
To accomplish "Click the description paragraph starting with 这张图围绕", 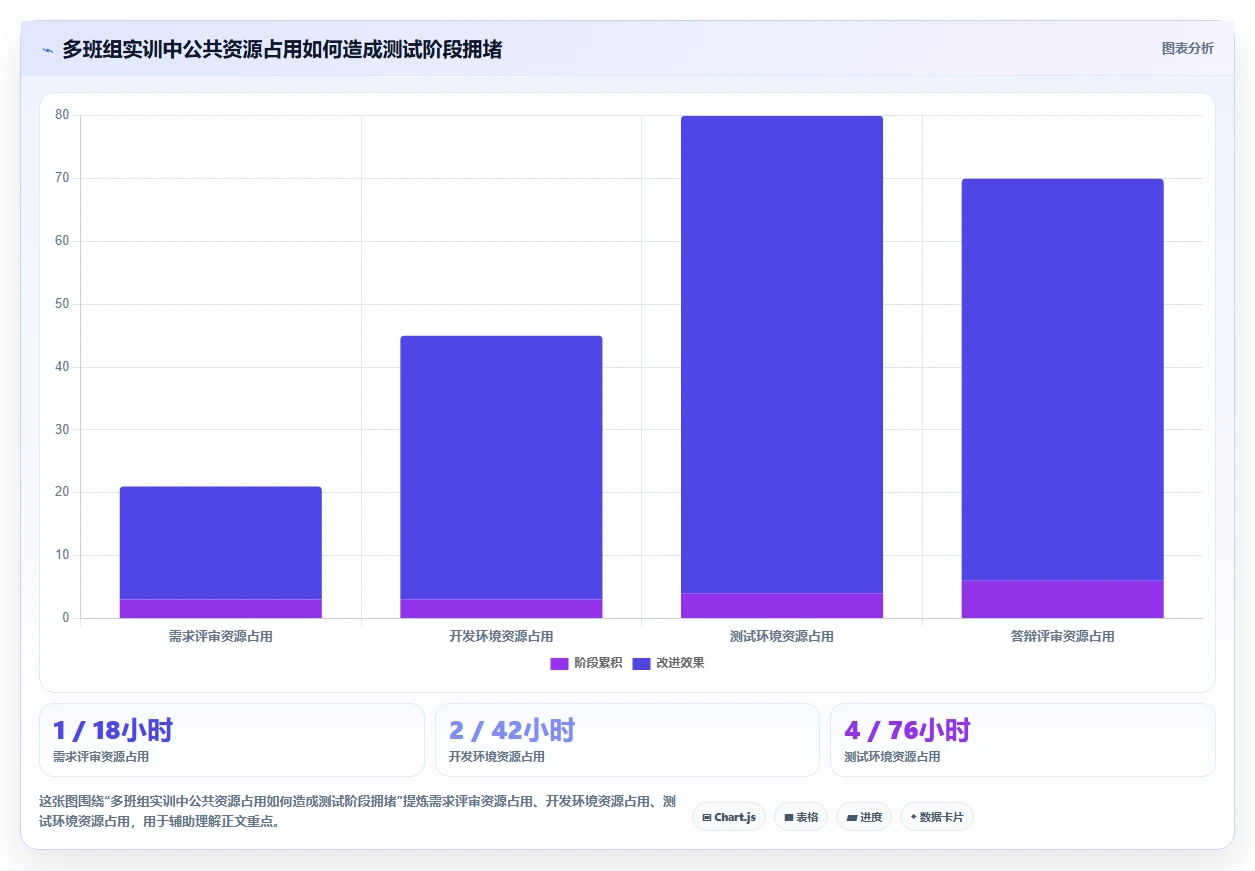I will 358,812.
